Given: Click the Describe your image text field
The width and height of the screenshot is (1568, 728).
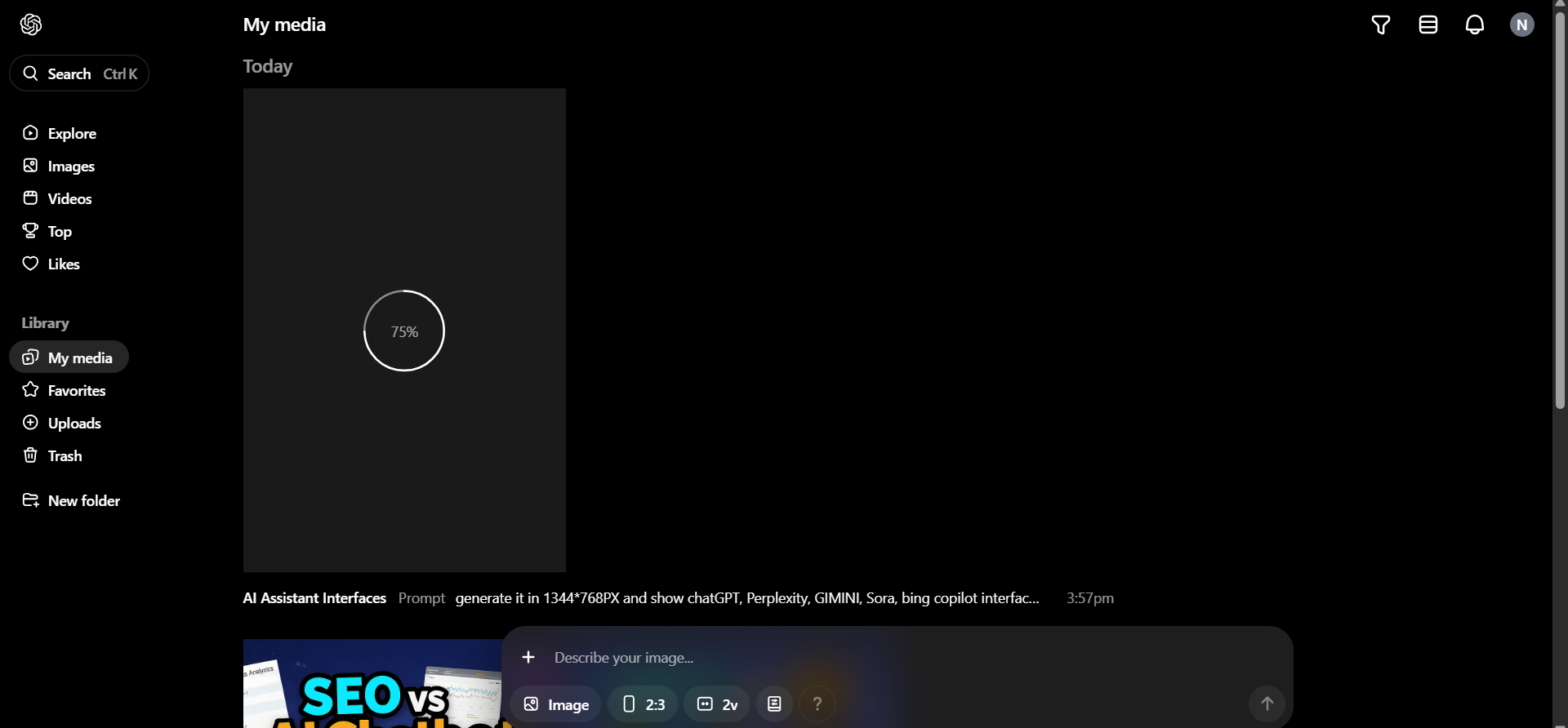Looking at the screenshot, I should coord(817,657).
